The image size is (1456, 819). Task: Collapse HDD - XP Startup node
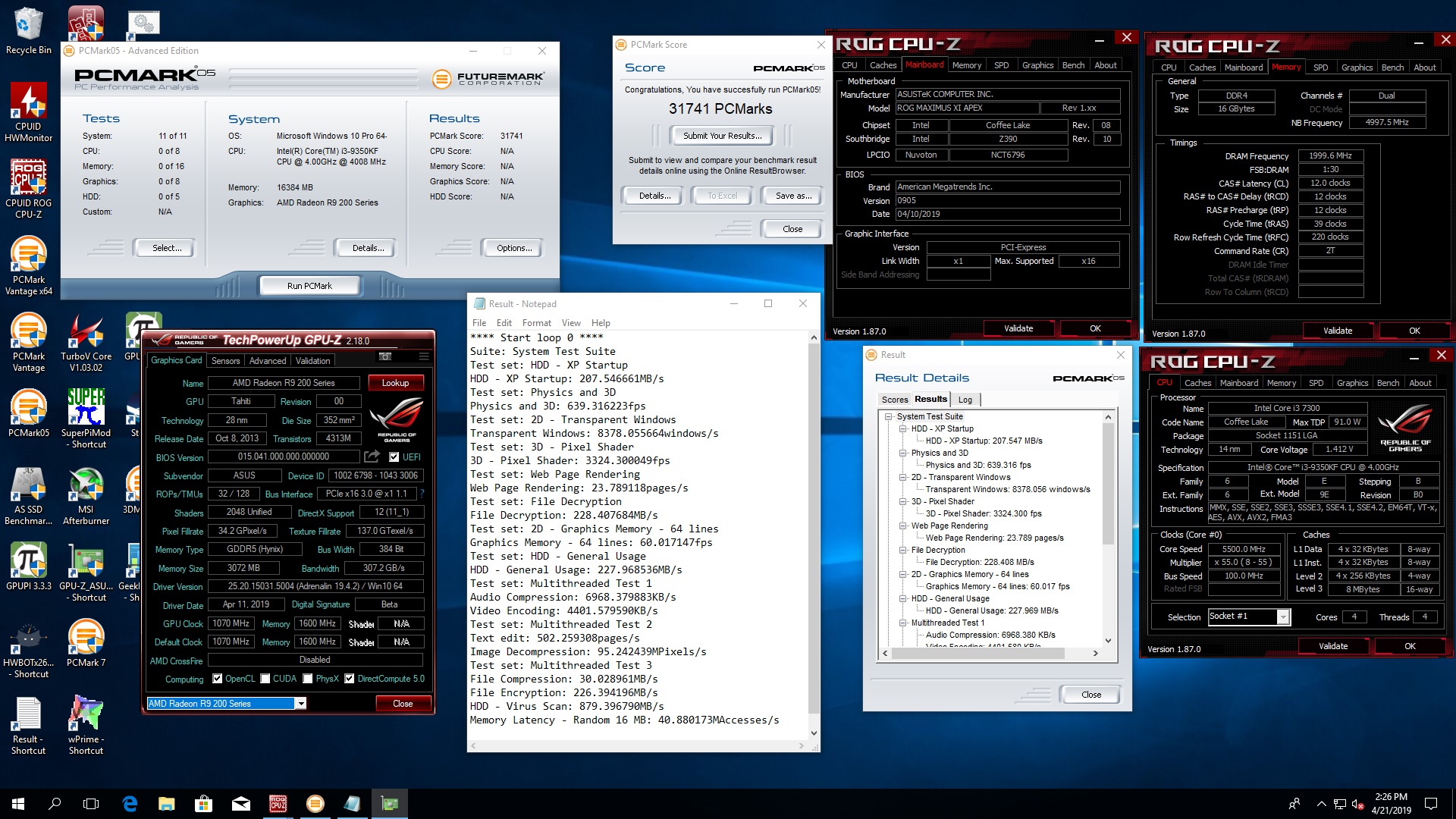coord(904,428)
